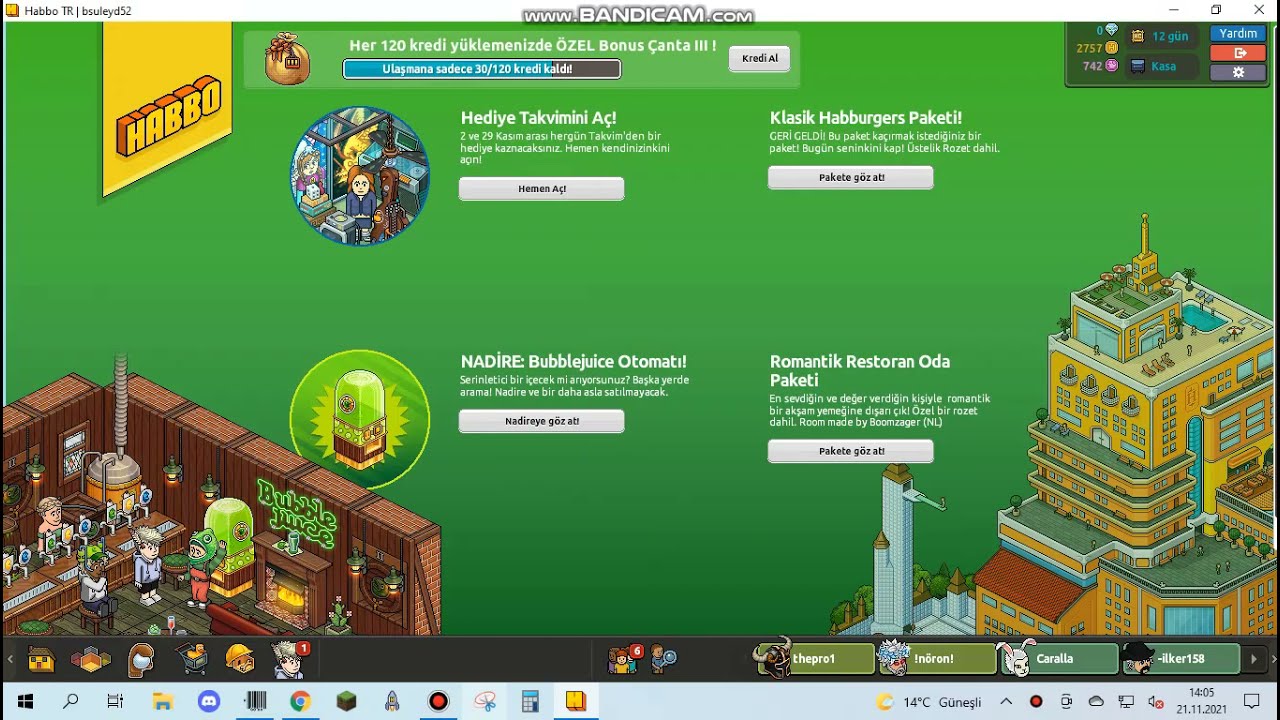Open the friends list icon
Image resolution: width=1280 pixels, height=720 pixels.
pos(623,659)
